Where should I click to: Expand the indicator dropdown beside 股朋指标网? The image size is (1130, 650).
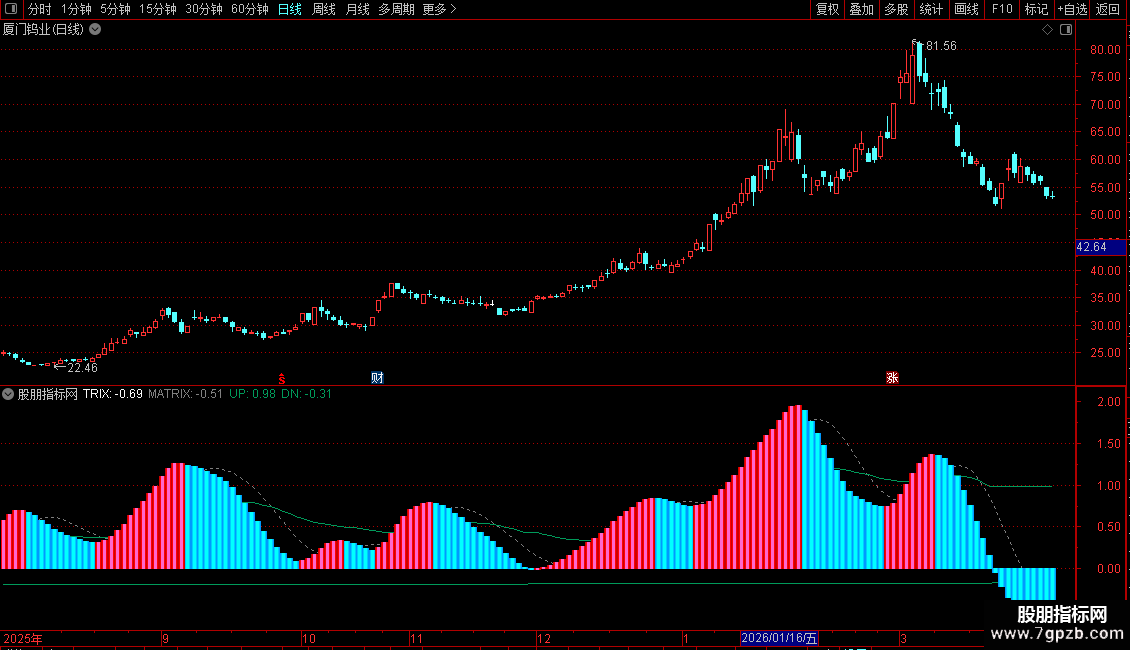point(8,394)
